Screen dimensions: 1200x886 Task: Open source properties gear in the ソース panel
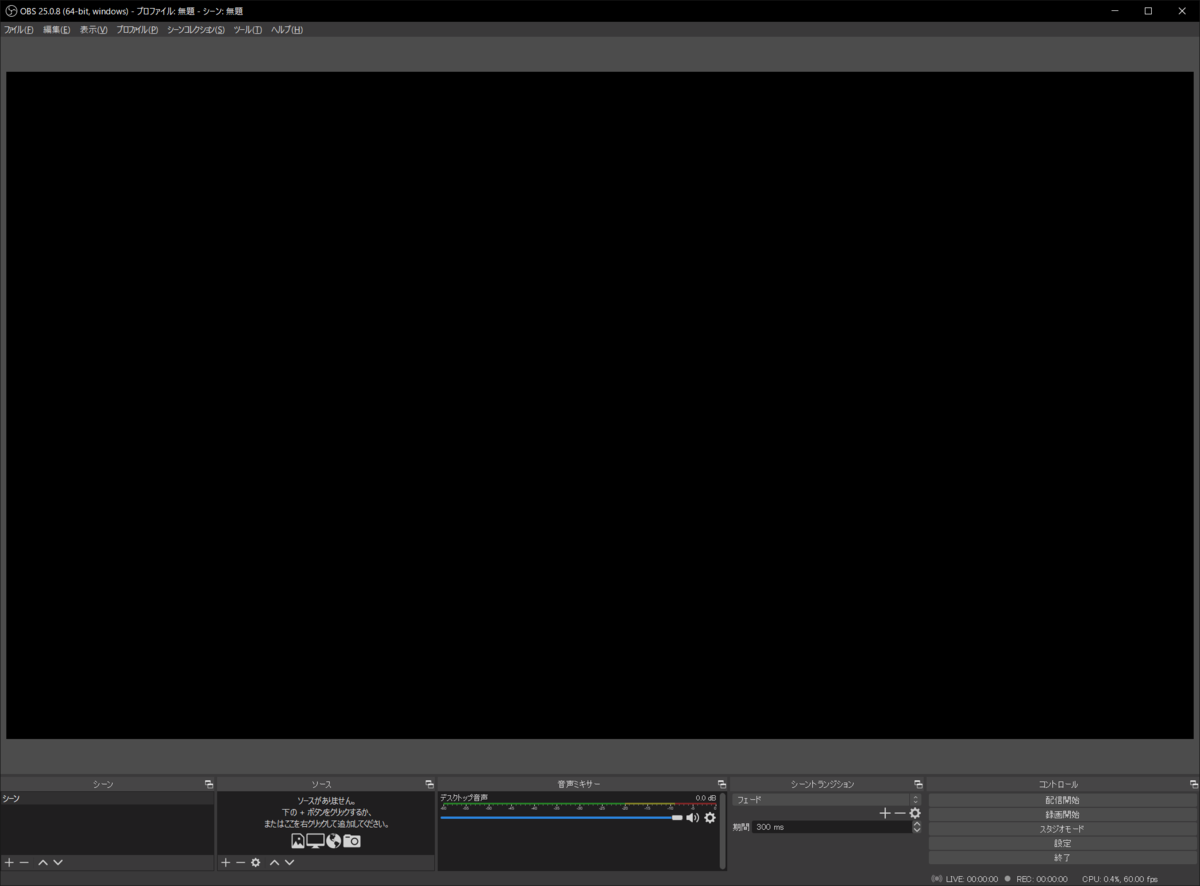[255, 862]
